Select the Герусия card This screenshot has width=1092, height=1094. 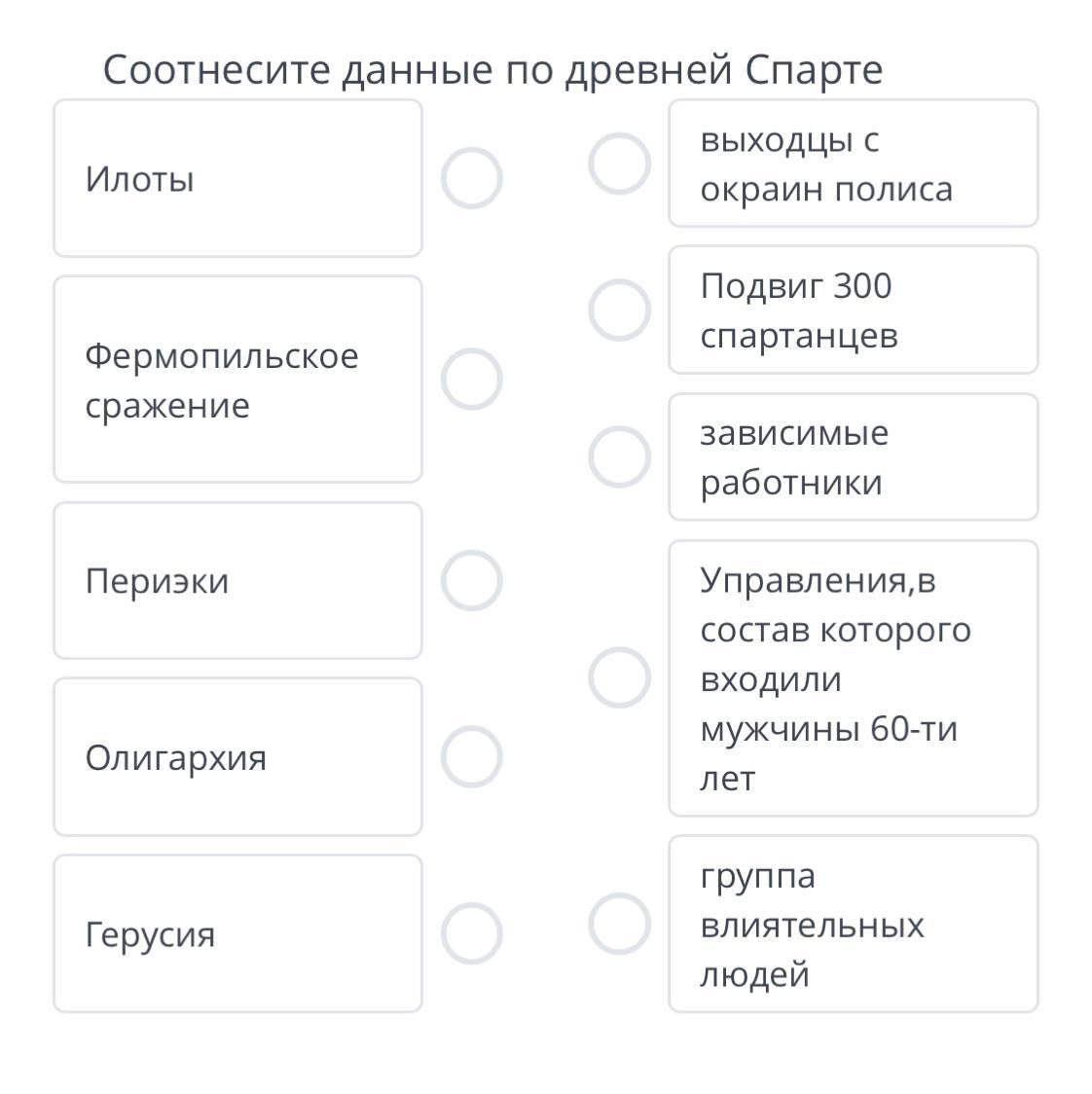(x=237, y=933)
